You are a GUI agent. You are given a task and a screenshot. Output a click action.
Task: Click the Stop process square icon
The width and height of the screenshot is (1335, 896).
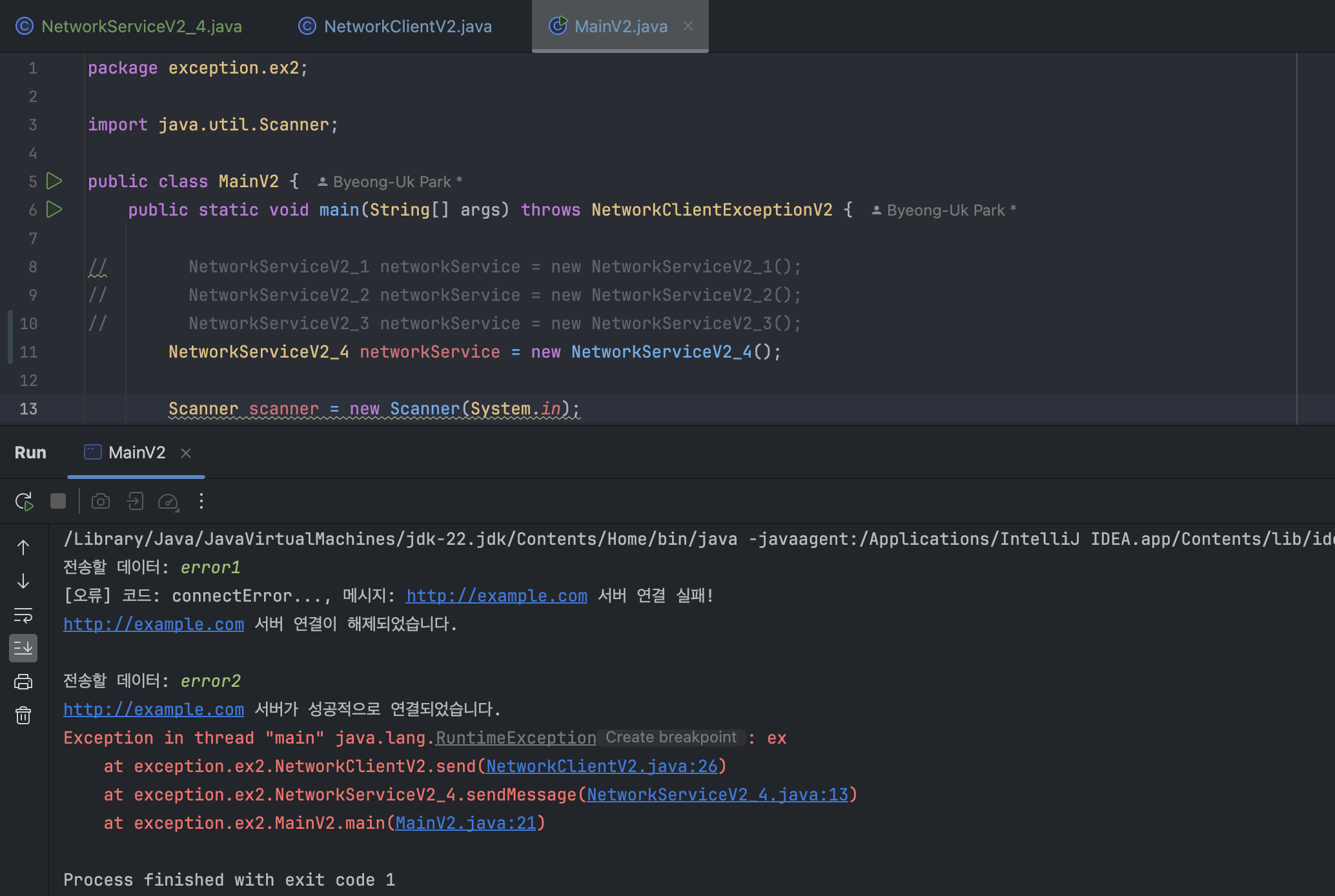(58, 502)
